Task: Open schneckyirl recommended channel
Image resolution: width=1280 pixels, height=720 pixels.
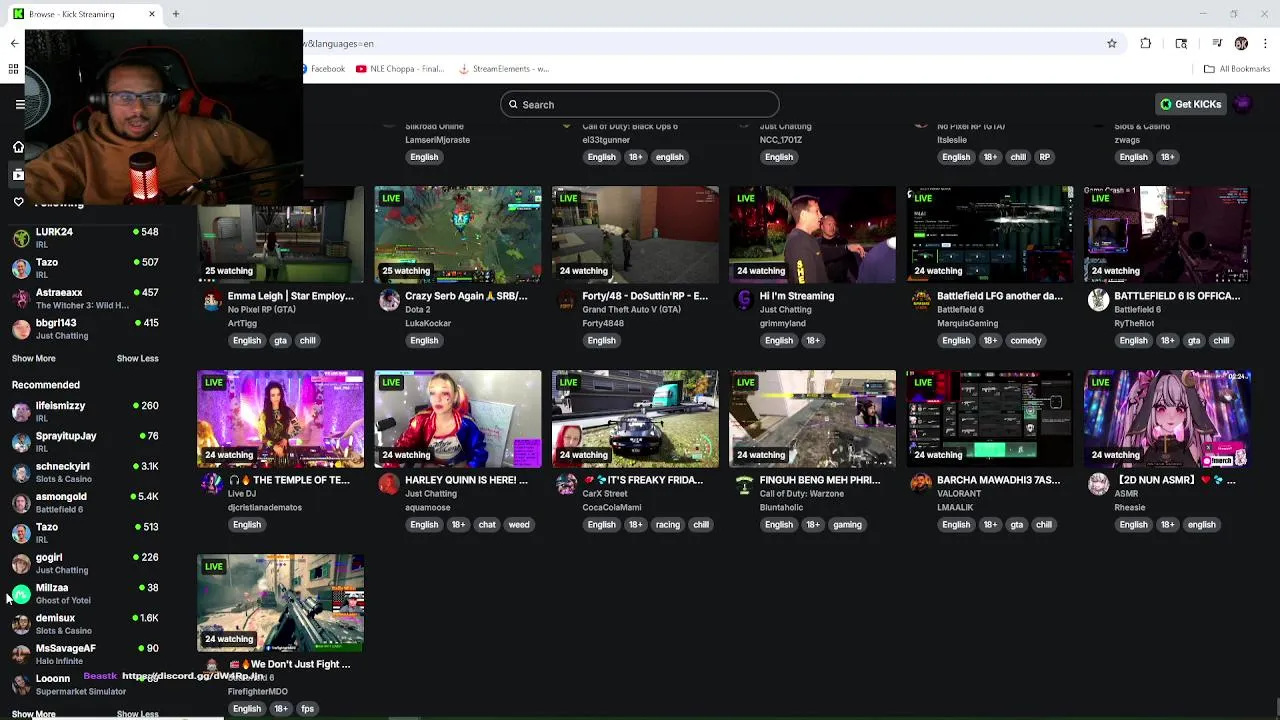Action: click(85, 472)
